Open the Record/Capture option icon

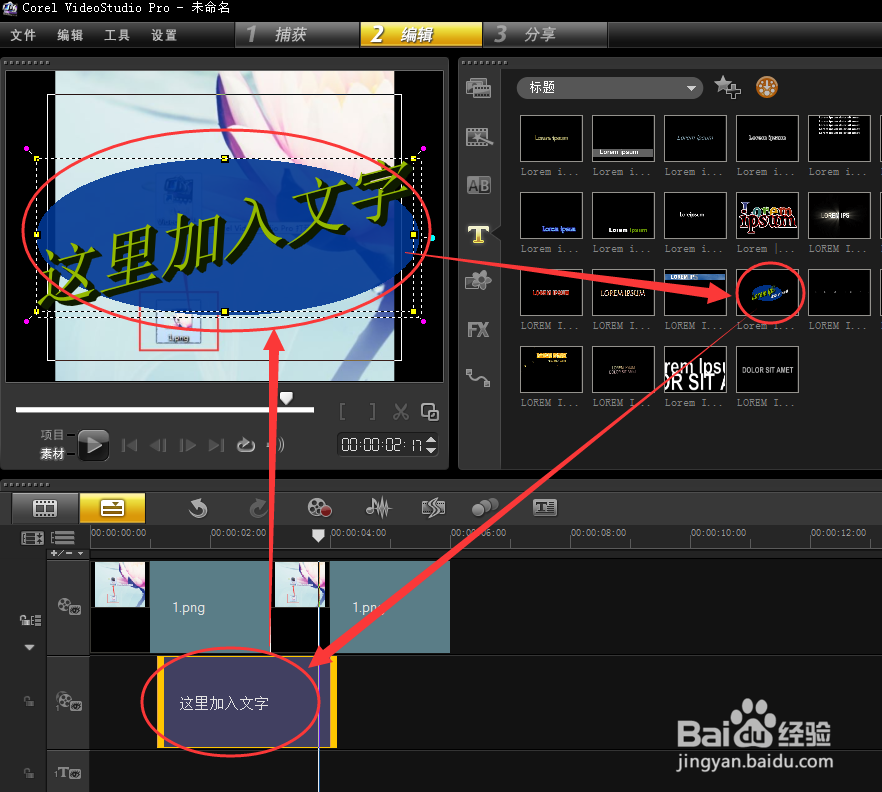click(x=320, y=507)
